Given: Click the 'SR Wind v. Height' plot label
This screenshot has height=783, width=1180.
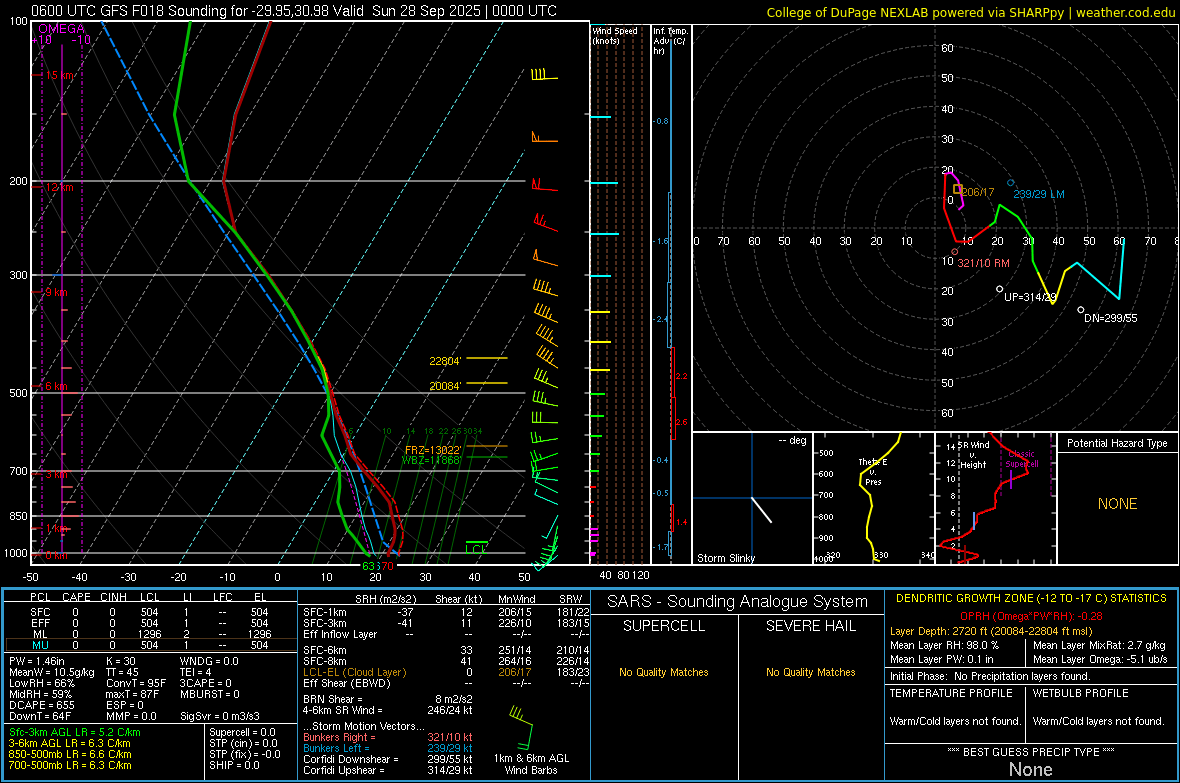Looking at the screenshot, I should coord(973,455).
